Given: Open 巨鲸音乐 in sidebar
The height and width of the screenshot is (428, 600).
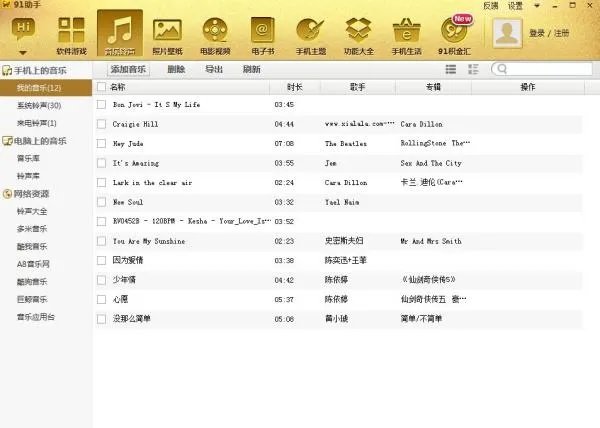Looking at the screenshot, I should tap(32, 299).
